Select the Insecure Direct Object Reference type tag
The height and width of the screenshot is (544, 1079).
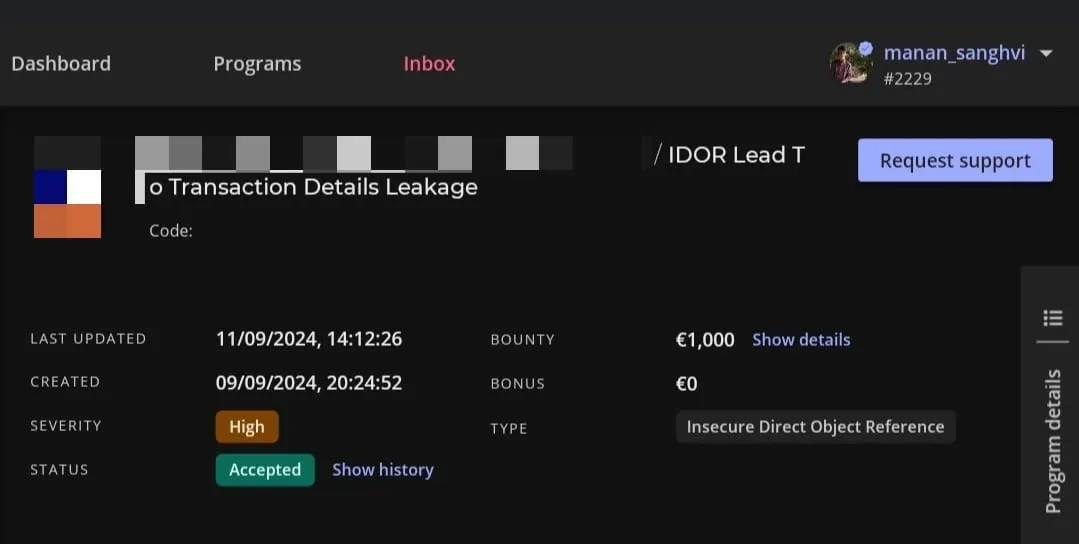(815, 427)
